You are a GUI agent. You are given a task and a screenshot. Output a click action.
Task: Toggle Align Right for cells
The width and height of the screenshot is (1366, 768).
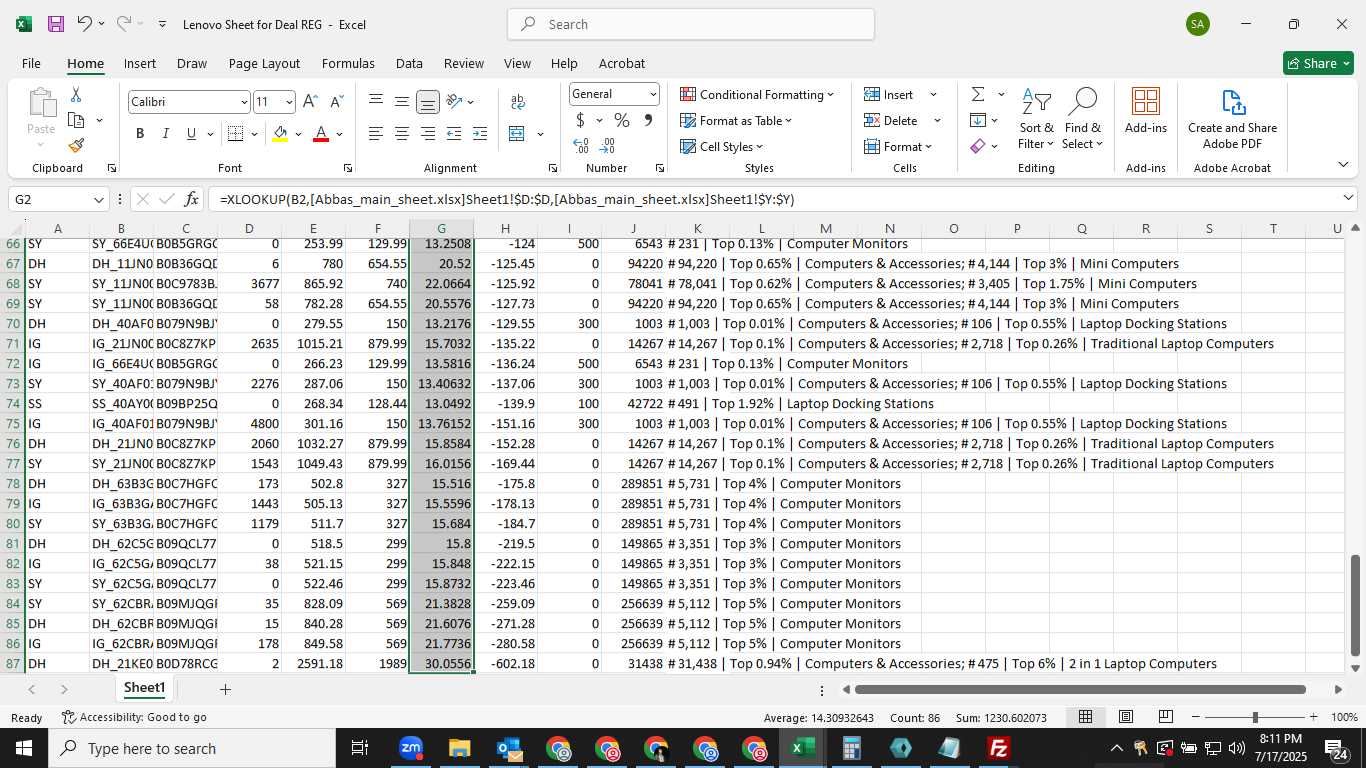tap(428, 133)
